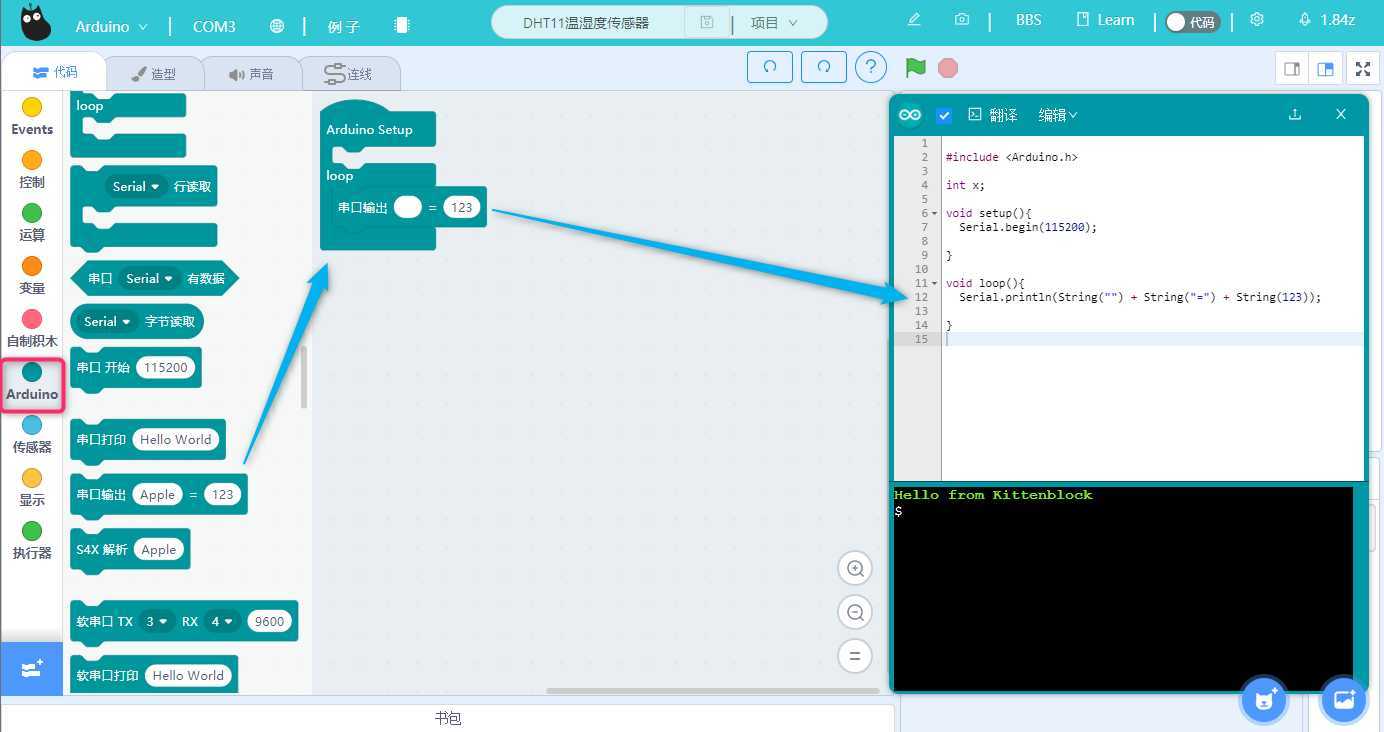Open the 项目 project dropdown
1384x732 pixels.
775,22
